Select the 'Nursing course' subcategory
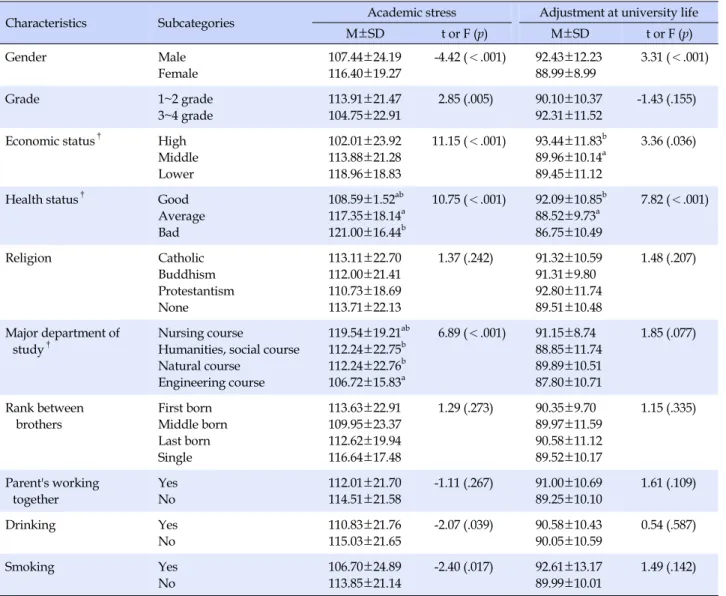Image resolution: width=726 pixels, height=596 pixels. tap(200, 333)
